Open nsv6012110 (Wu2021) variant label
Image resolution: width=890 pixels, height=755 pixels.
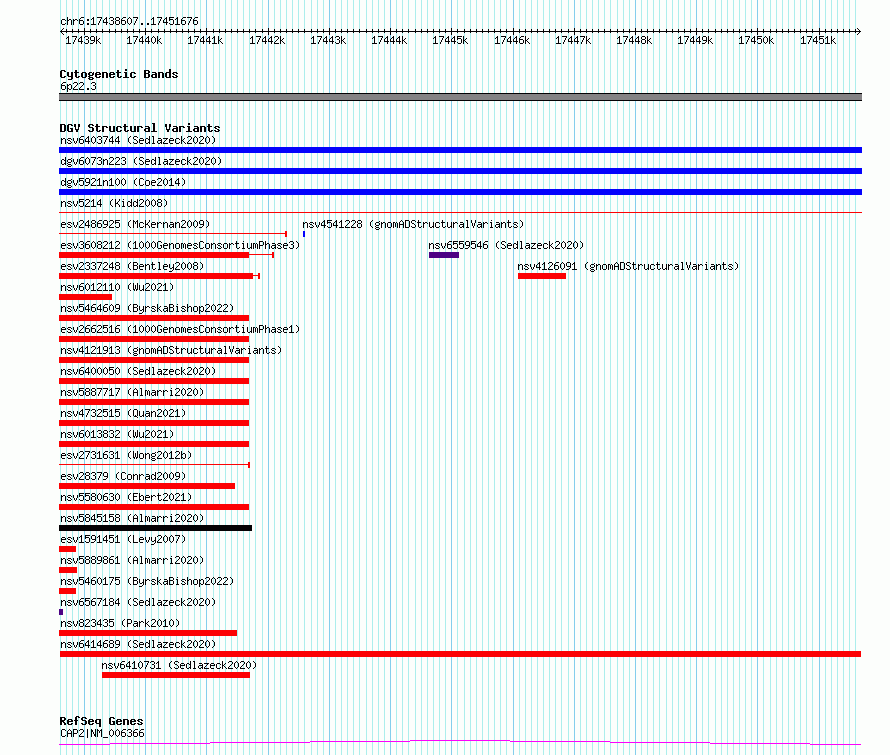pyautogui.click(x=117, y=287)
